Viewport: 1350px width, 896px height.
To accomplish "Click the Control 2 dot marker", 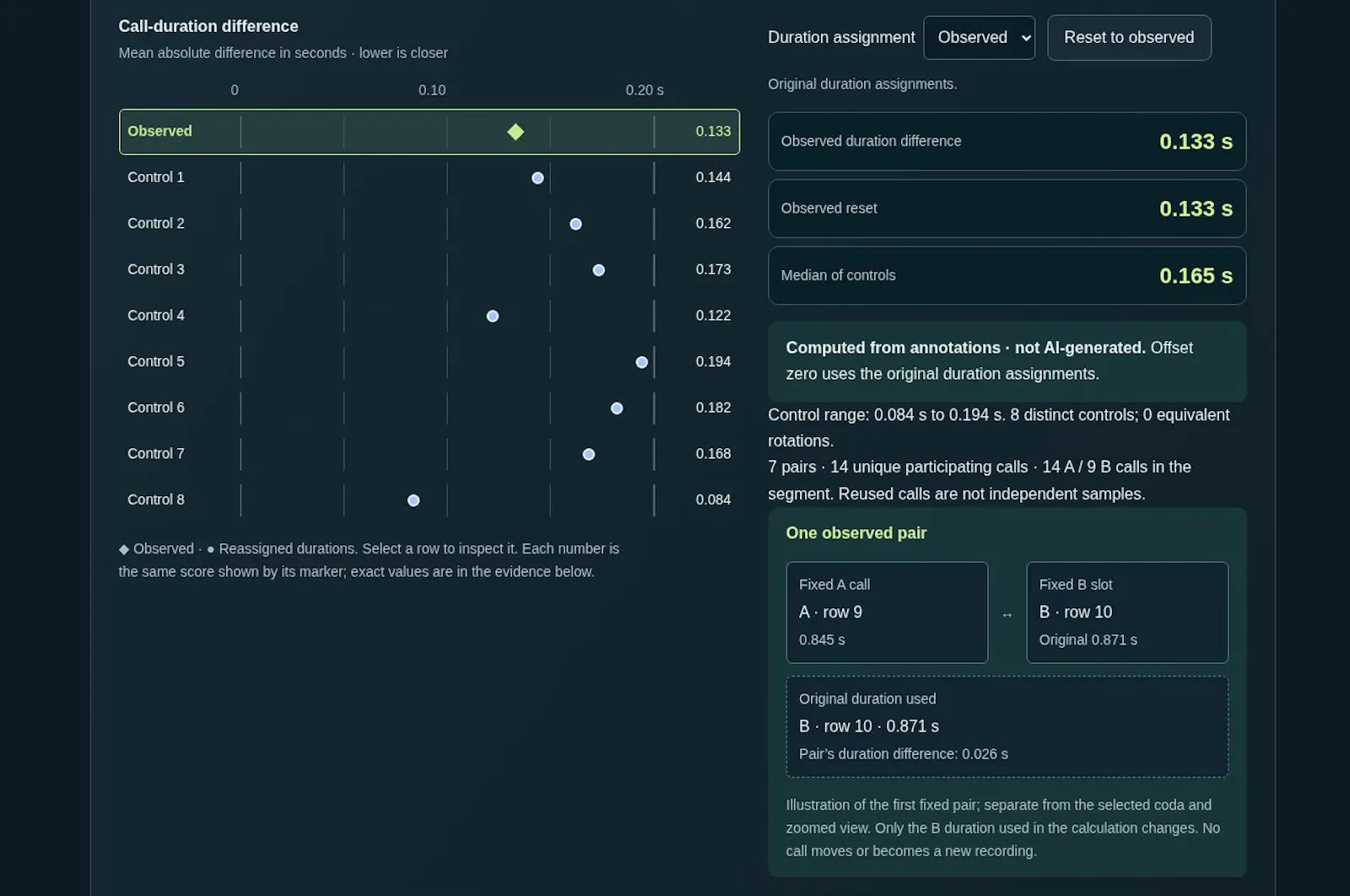I will tap(575, 224).
